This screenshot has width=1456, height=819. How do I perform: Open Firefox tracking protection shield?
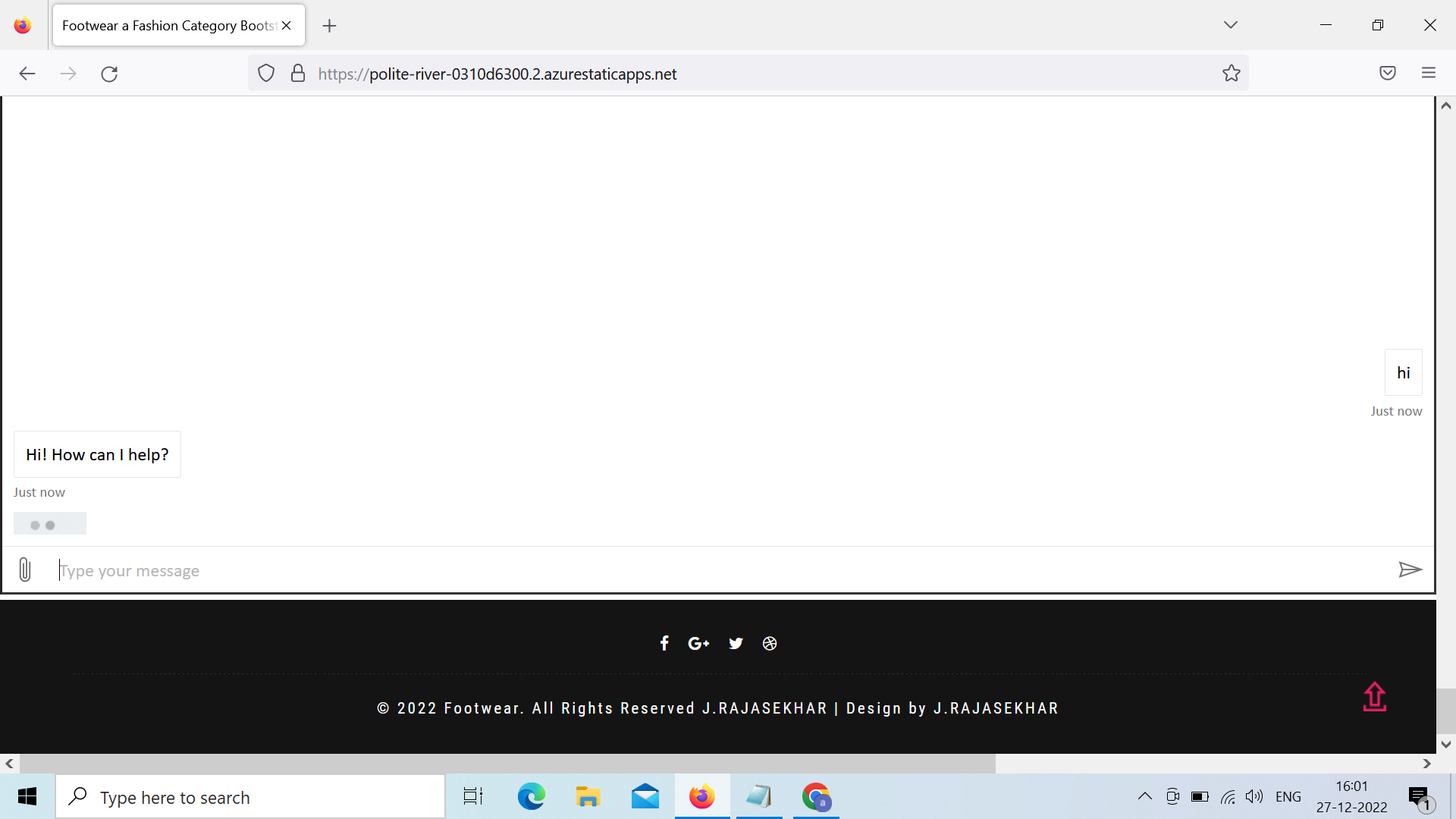pyautogui.click(x=266, y=74)
